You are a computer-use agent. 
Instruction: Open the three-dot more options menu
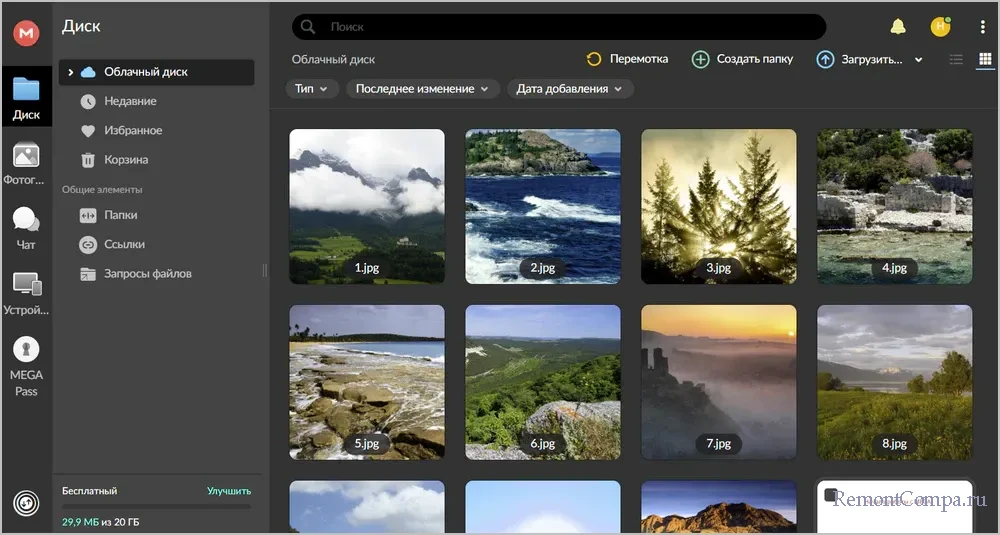coord(982,27)
